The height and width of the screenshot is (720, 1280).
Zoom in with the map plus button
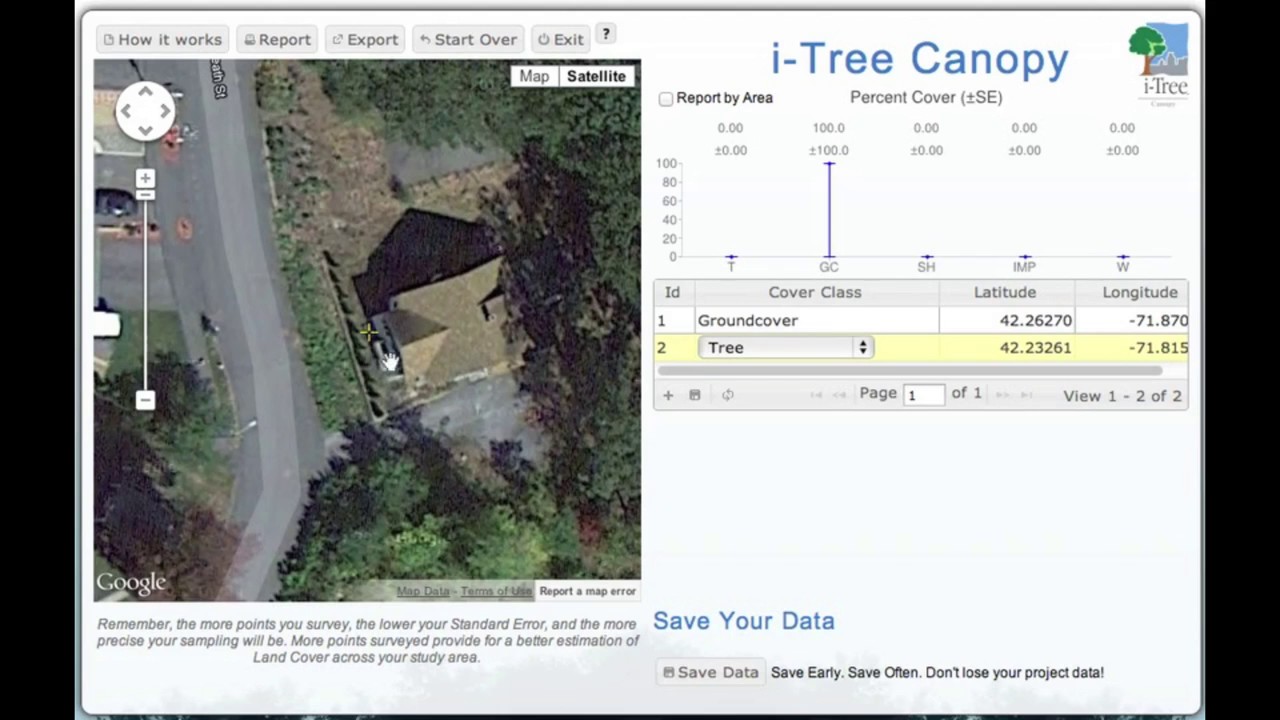pos(145,179)
